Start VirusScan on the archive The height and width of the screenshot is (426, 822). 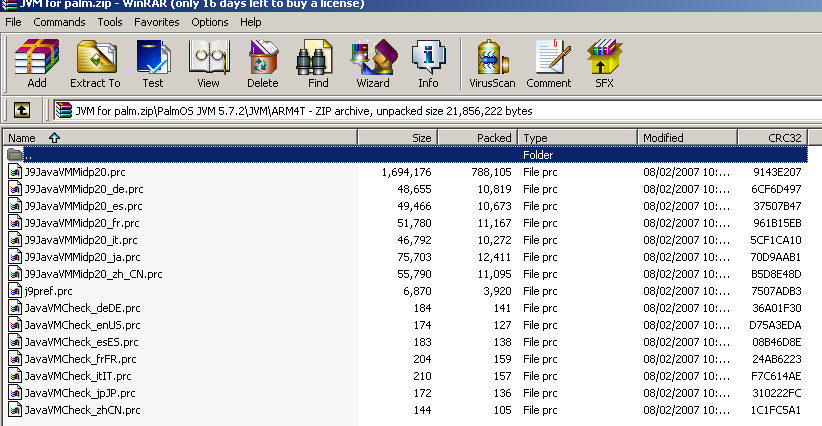[x=492, y=63]
